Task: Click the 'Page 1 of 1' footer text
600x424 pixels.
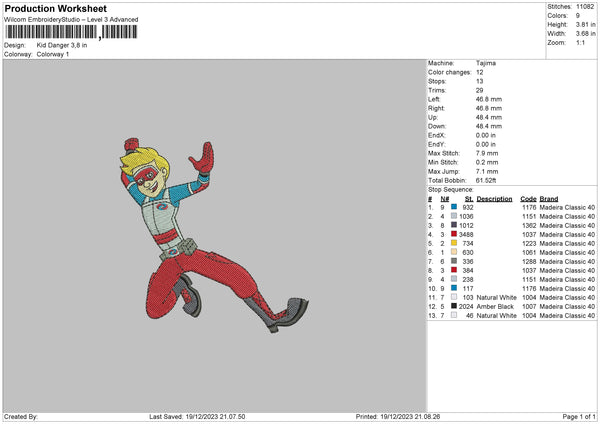Action: [x=579, y=416]
